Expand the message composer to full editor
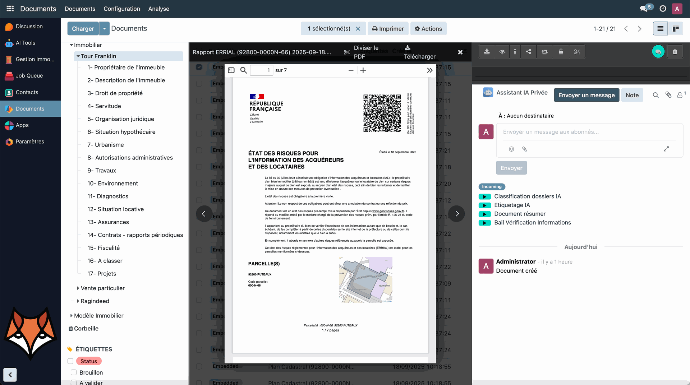 pyautogui.click(x=666, y=149)
